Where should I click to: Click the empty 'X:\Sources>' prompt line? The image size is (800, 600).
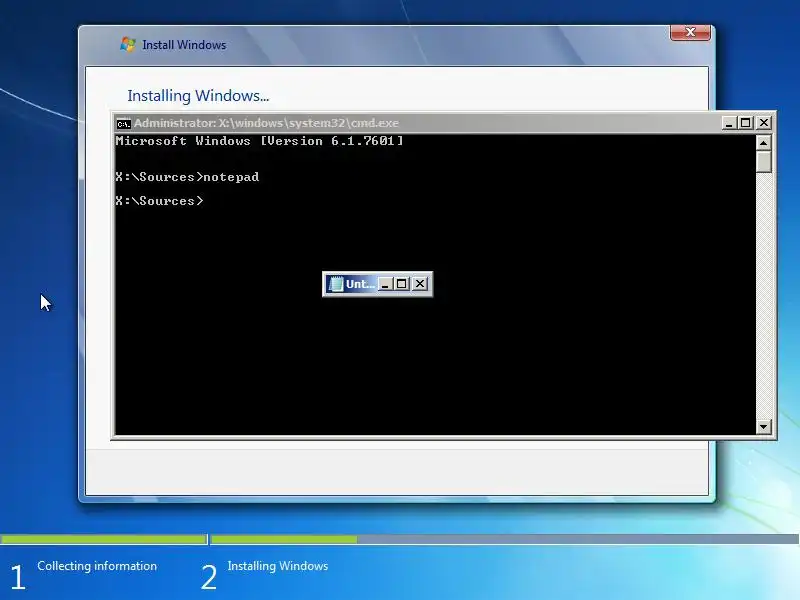159,201
